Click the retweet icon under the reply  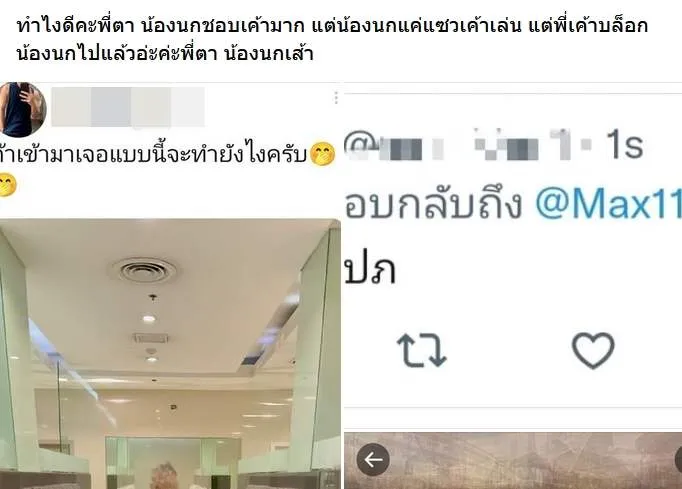pos(421,350)
